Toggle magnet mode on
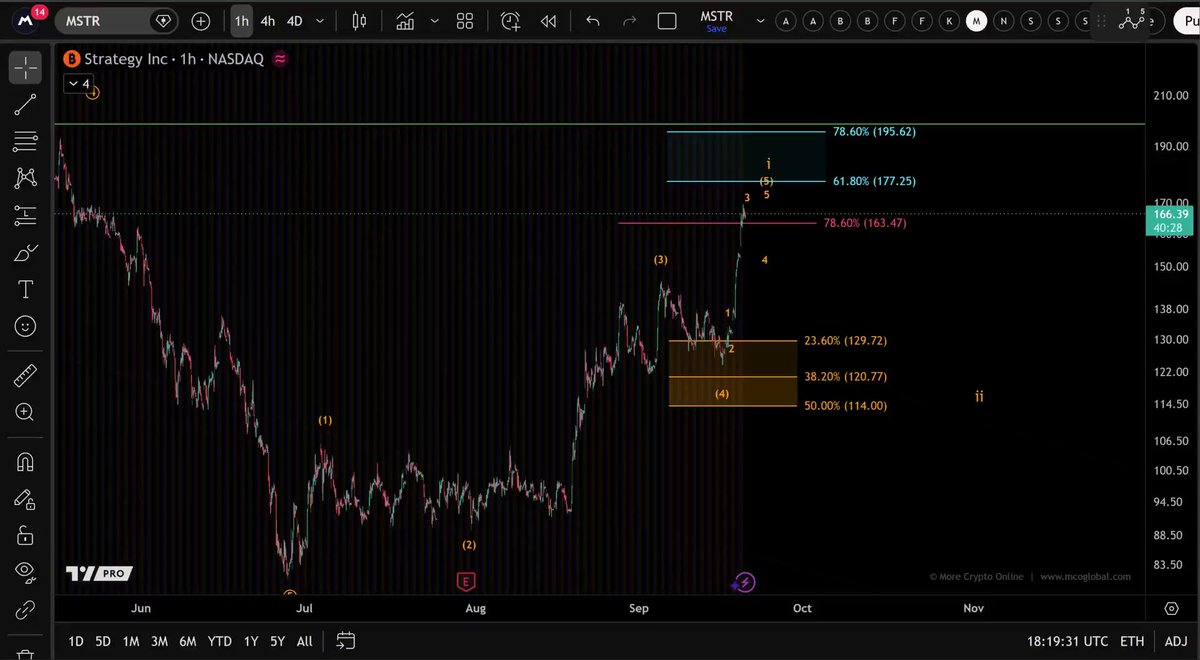The image size is (1200, 660). pos(25,461)
